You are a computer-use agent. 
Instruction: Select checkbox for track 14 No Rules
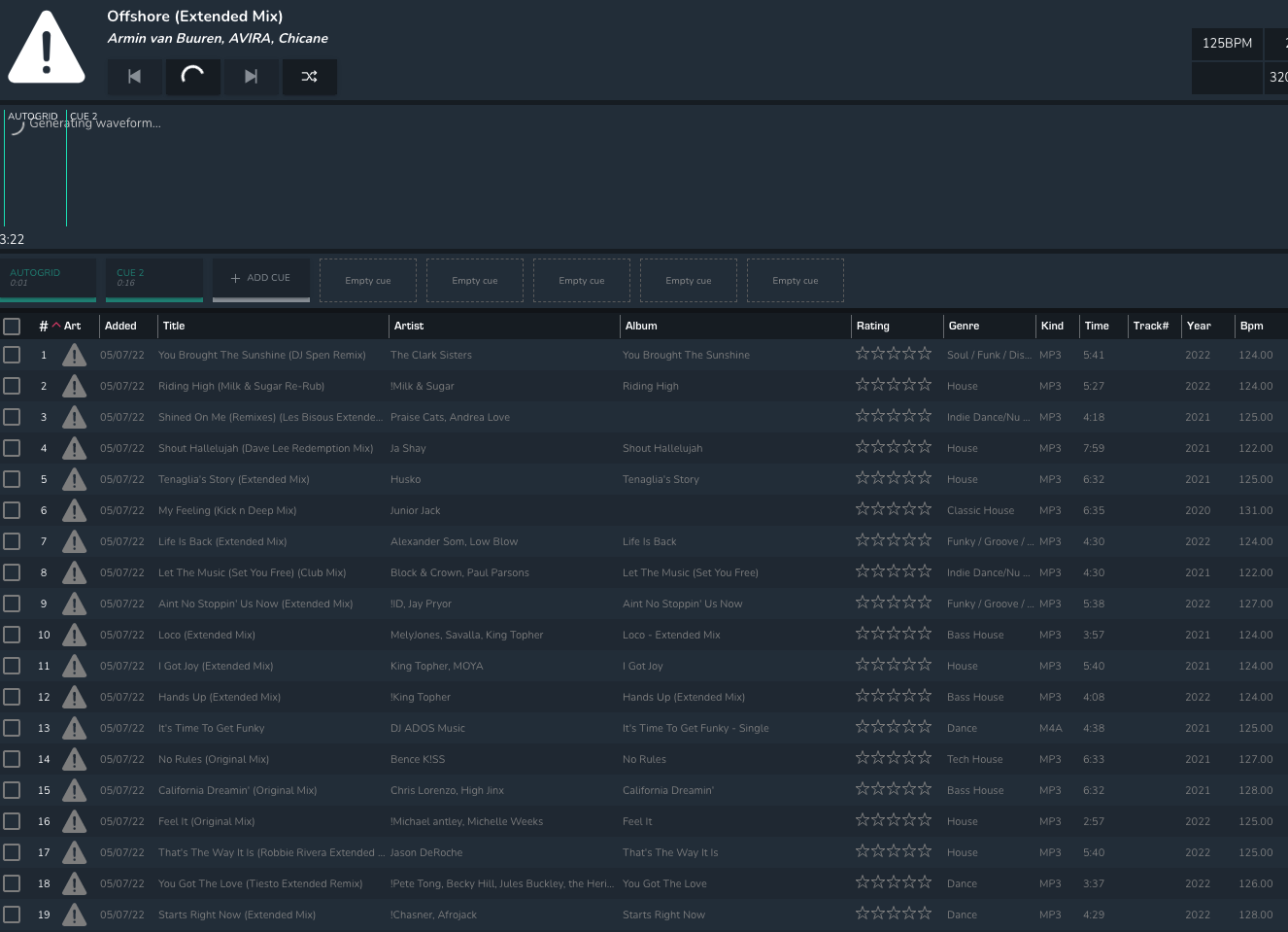(x=12, y=759)
